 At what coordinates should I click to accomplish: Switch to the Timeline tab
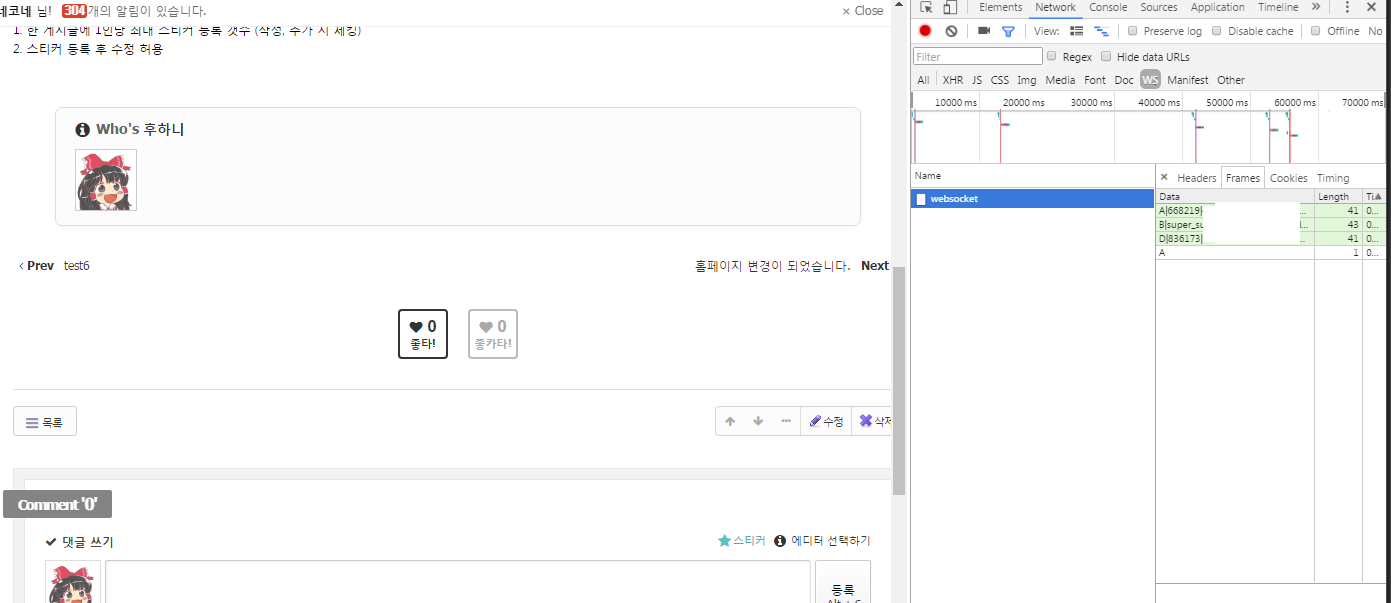pyautogui.click(x=1278, y=7)
